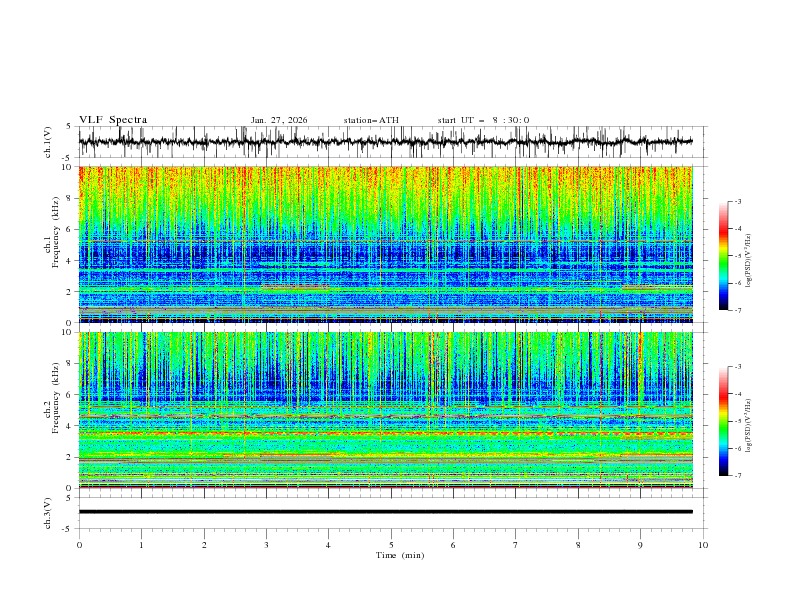Click the lower PSD color scale bar
Viewport: 792px width, 612px height.
pos(724,421)
